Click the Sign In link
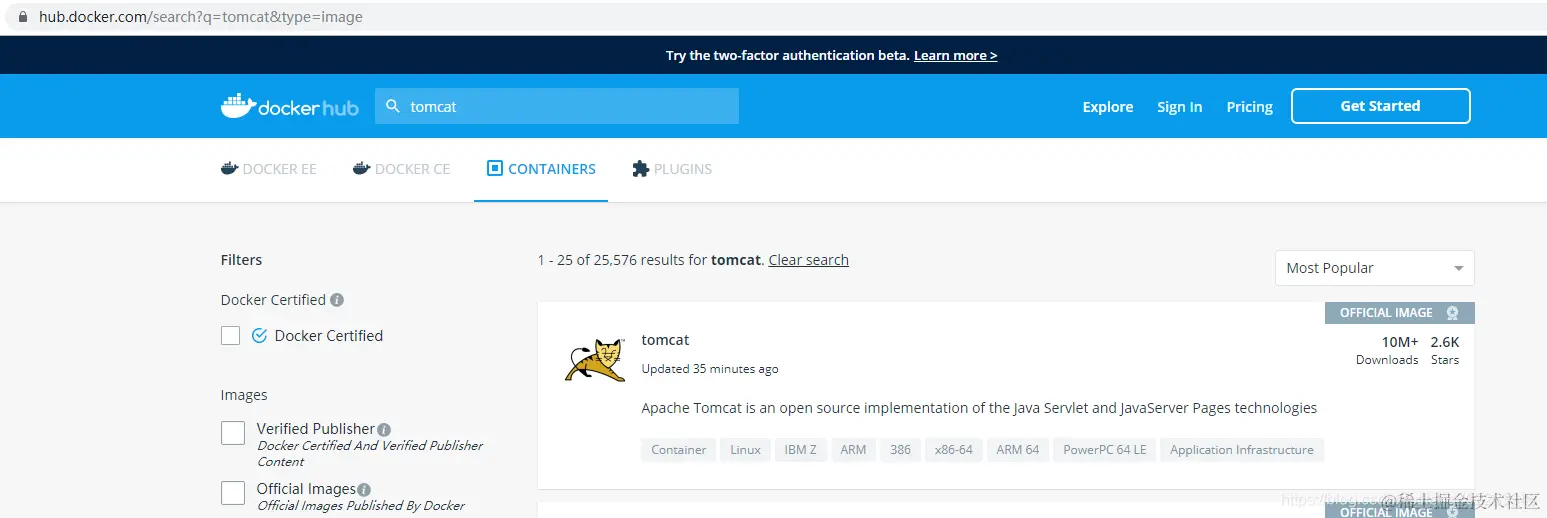Image resolution: width=1547 pixels, height=518 pixels. (1180, 107)
